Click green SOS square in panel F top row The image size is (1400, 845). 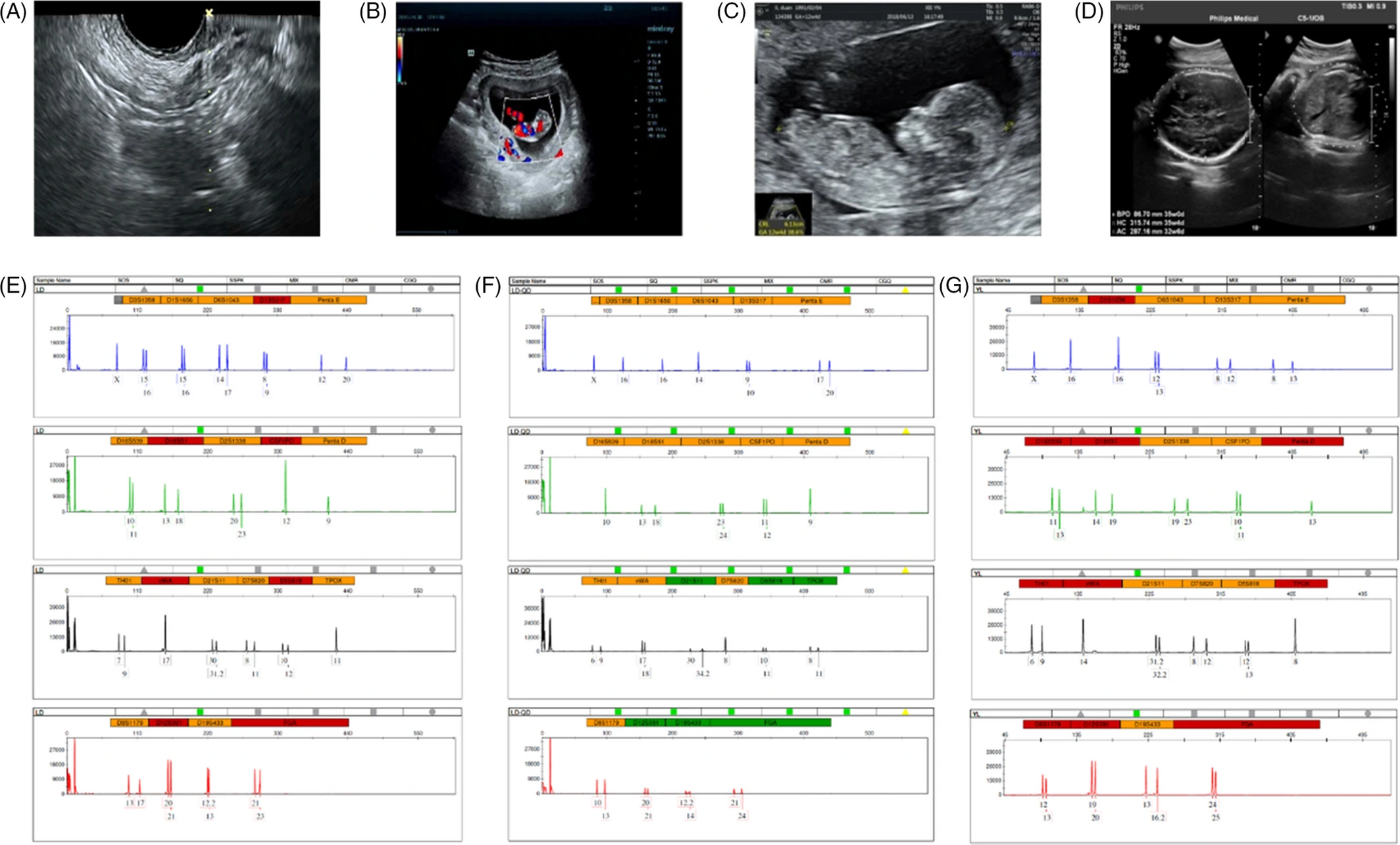click(x=618, y=290)
